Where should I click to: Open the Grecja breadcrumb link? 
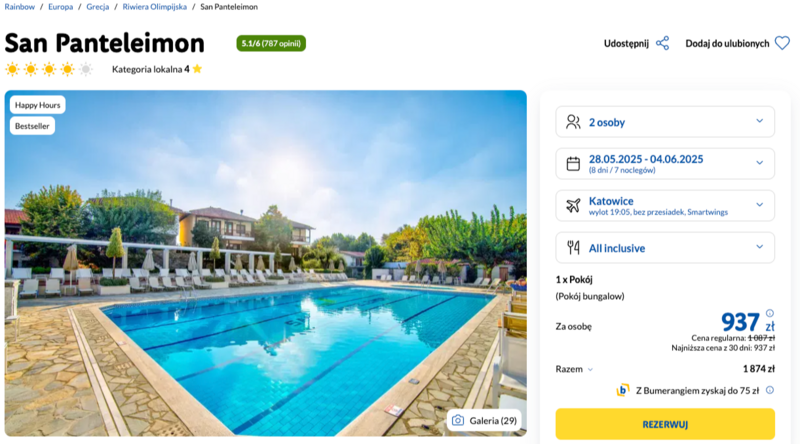97,7
